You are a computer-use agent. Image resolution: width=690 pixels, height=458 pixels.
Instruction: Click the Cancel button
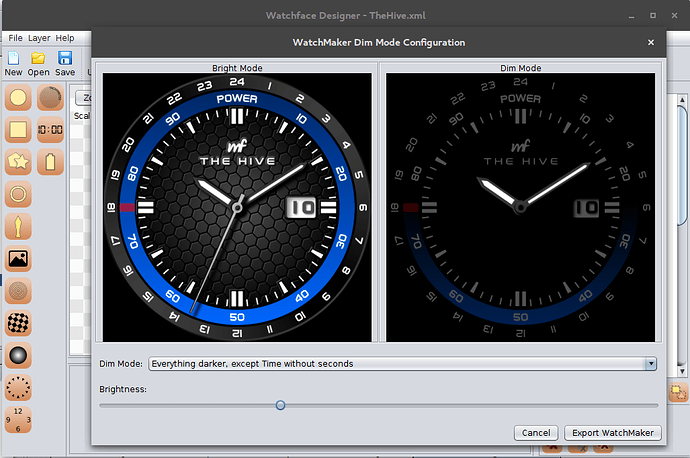pyautogui.click(x=536, y=432)
